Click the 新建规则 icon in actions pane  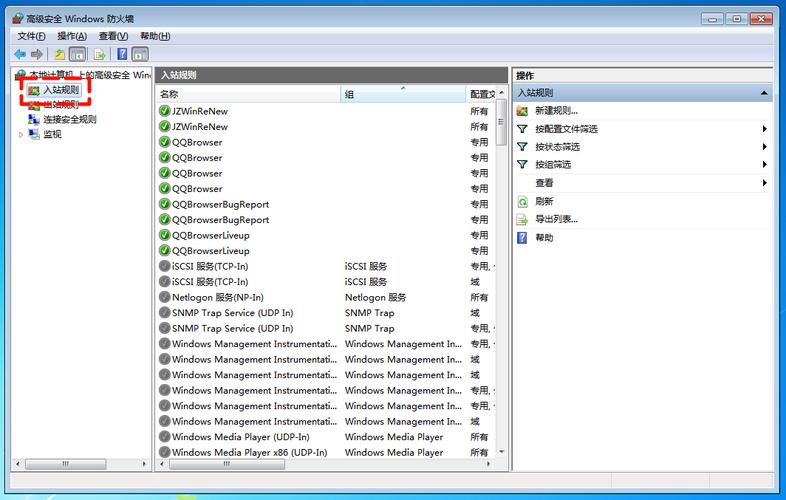click(x=522, y=111)
